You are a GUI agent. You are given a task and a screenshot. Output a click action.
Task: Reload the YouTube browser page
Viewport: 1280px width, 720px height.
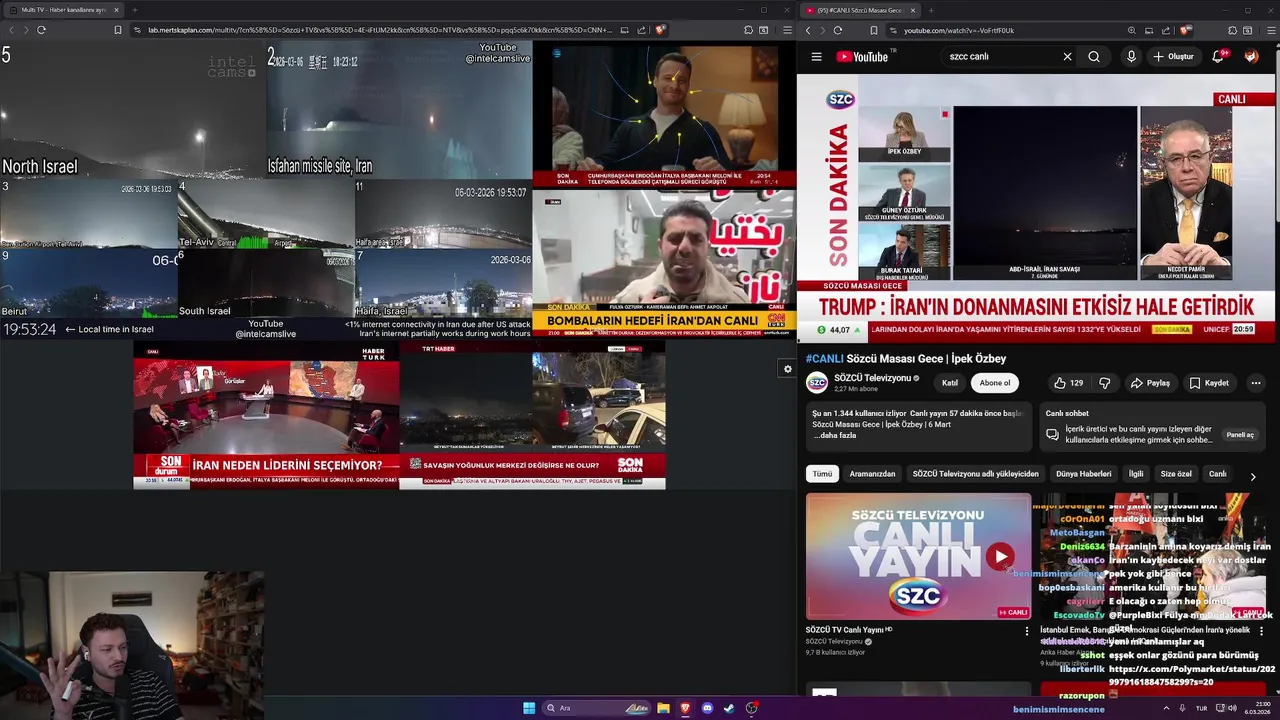pos(838,30)
